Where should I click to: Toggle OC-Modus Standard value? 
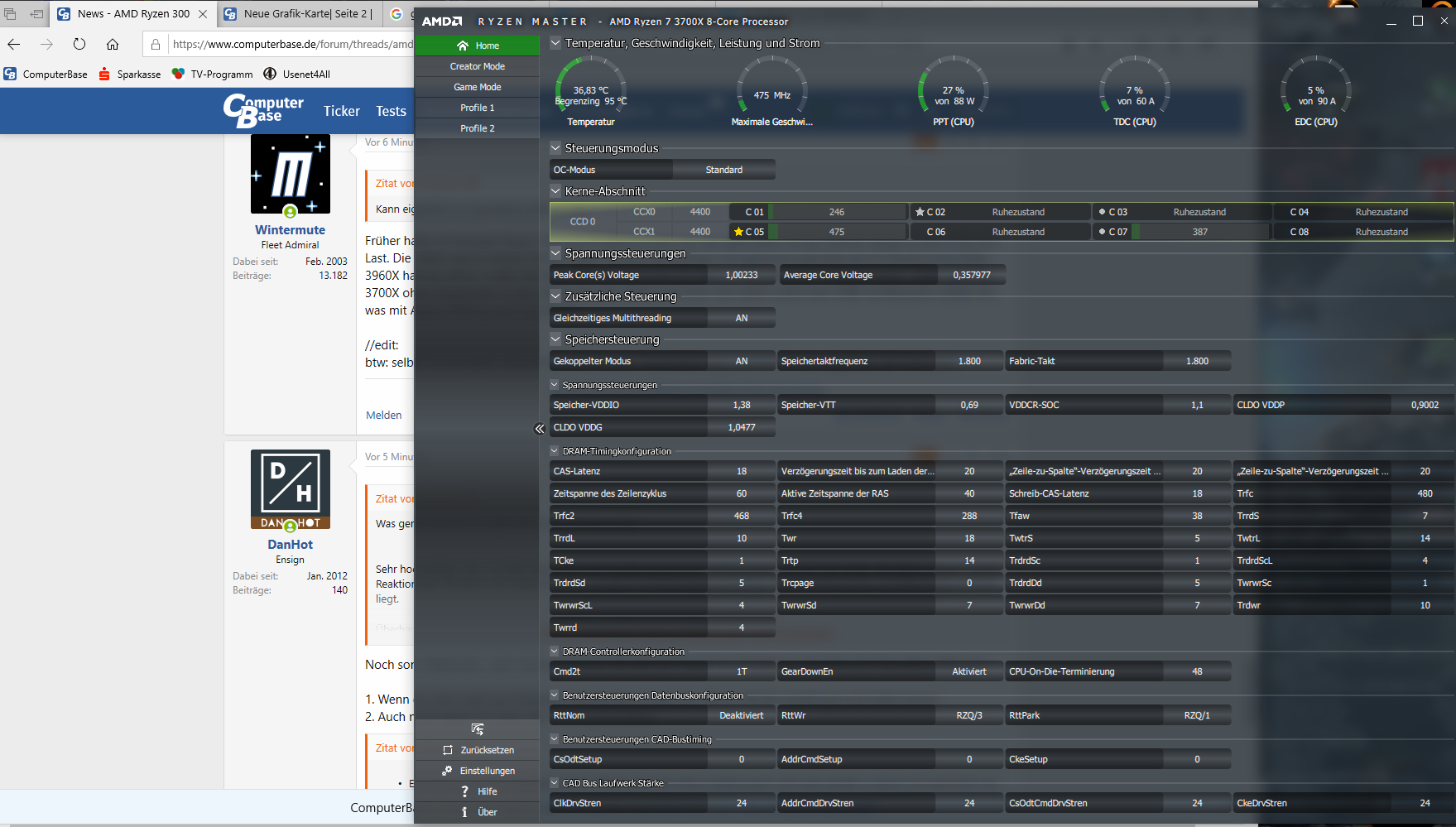724,170
